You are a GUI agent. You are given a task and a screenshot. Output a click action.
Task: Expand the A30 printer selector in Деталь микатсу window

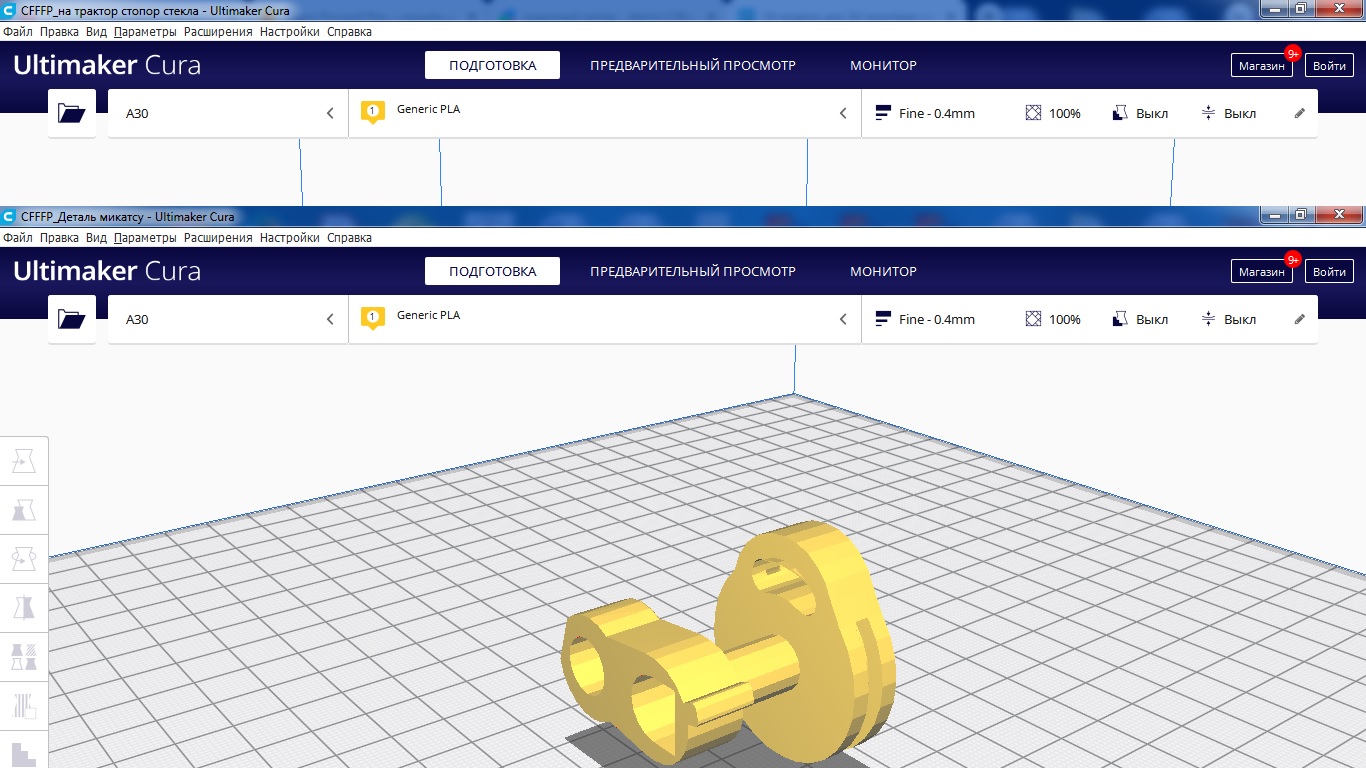(228, 319)
